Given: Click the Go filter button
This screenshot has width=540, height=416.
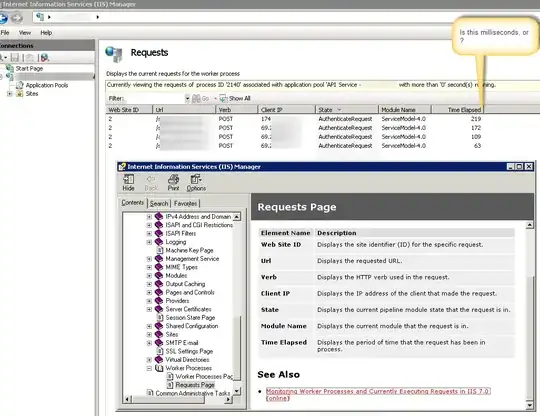Looking at the screenshot, I should coord(201,98).
